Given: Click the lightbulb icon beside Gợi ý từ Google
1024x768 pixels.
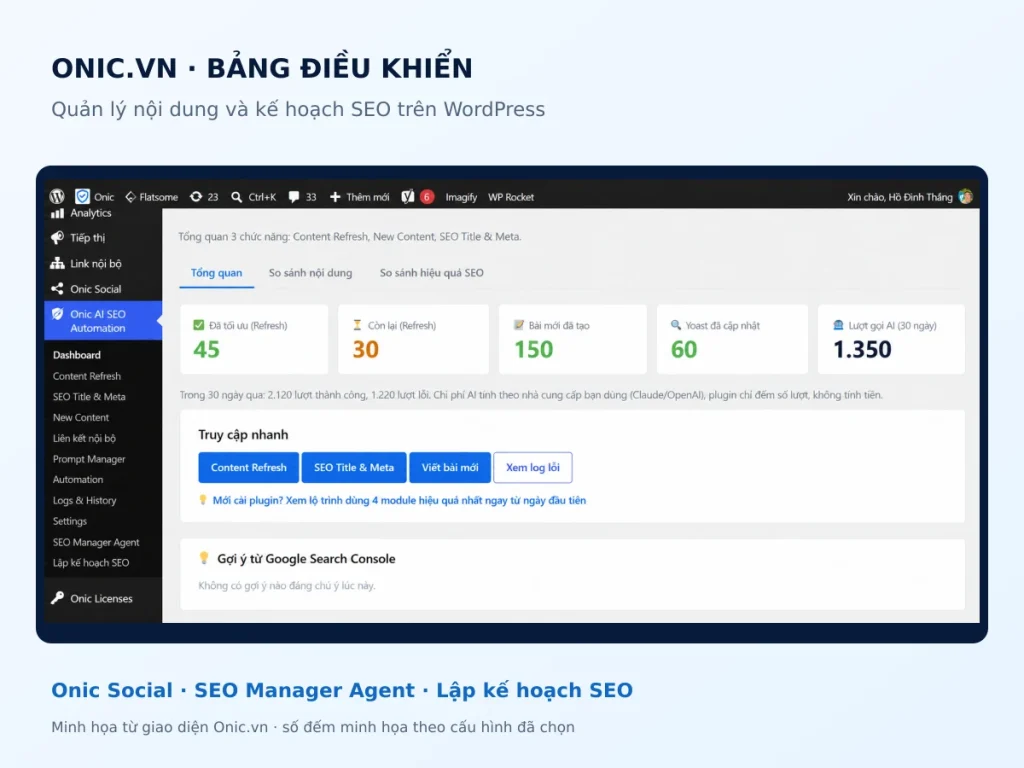Looking at the screenshot, I should [204, 558].
